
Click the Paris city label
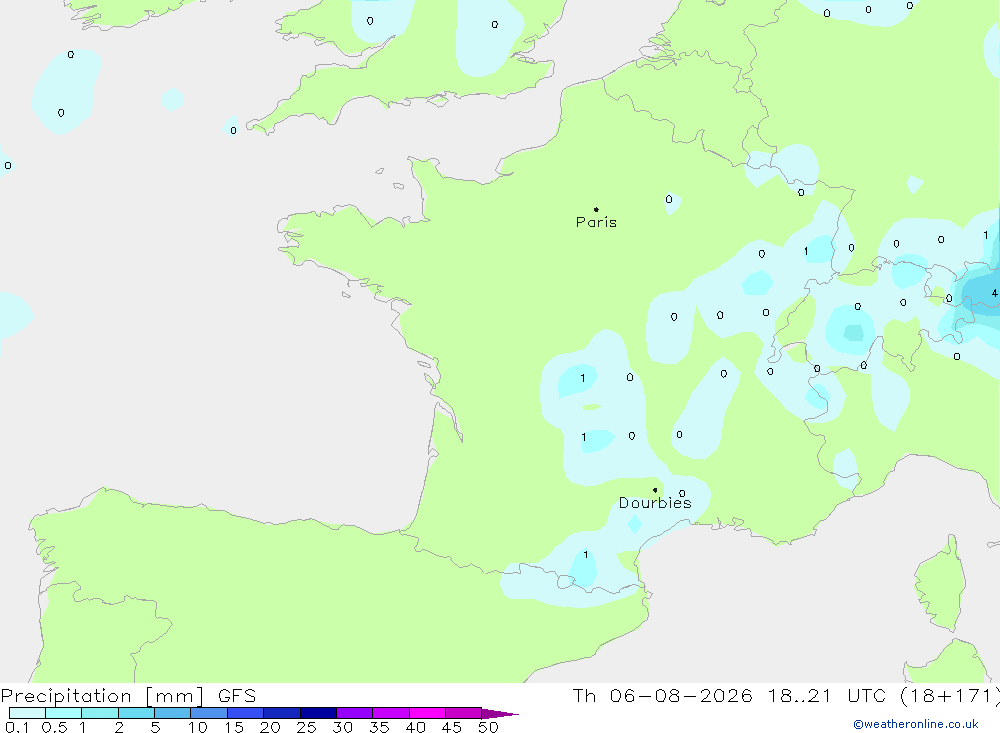click(x=596, y=222)
